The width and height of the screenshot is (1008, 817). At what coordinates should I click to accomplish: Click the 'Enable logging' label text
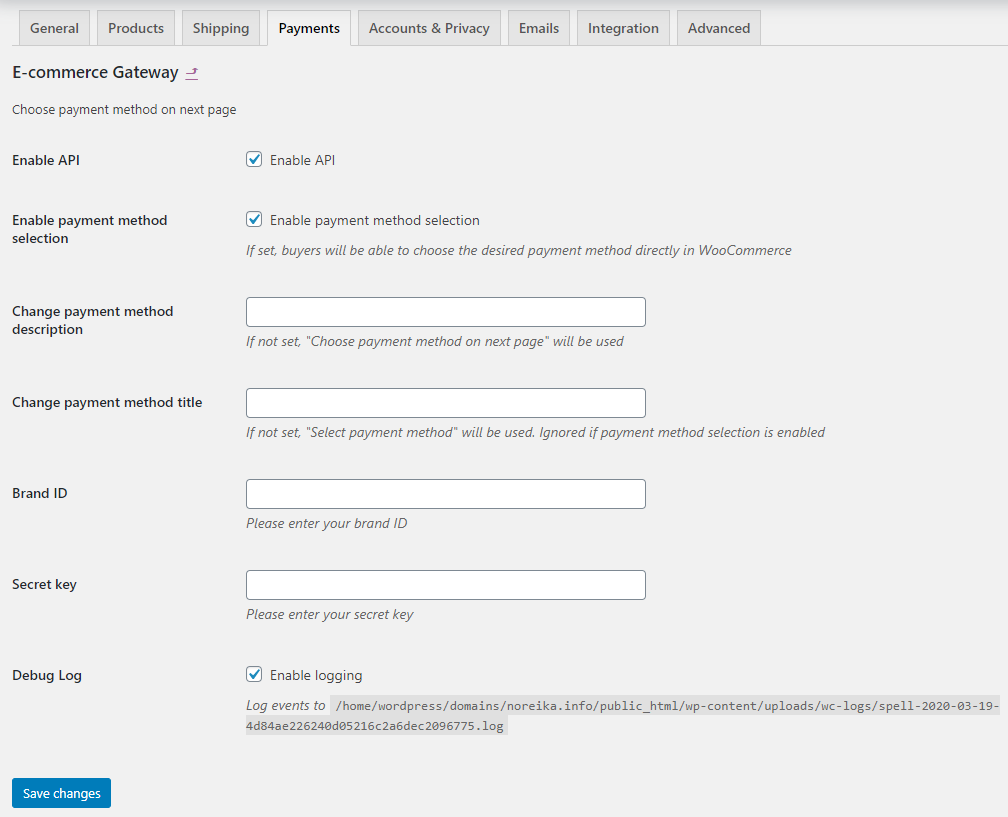[x=316, y=676]
